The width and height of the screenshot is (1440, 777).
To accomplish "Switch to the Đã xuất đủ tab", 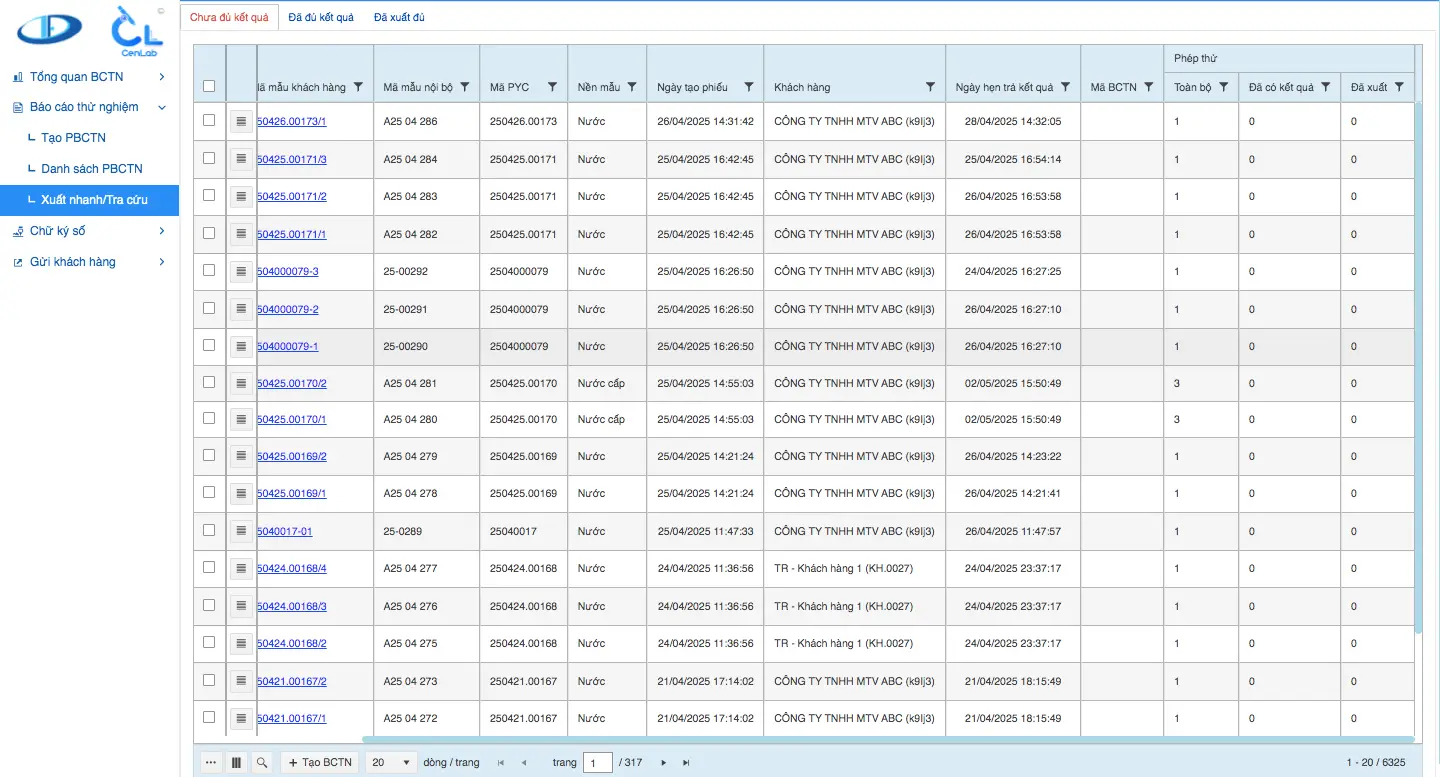I will pyautogui.click(x=399, y=18).
